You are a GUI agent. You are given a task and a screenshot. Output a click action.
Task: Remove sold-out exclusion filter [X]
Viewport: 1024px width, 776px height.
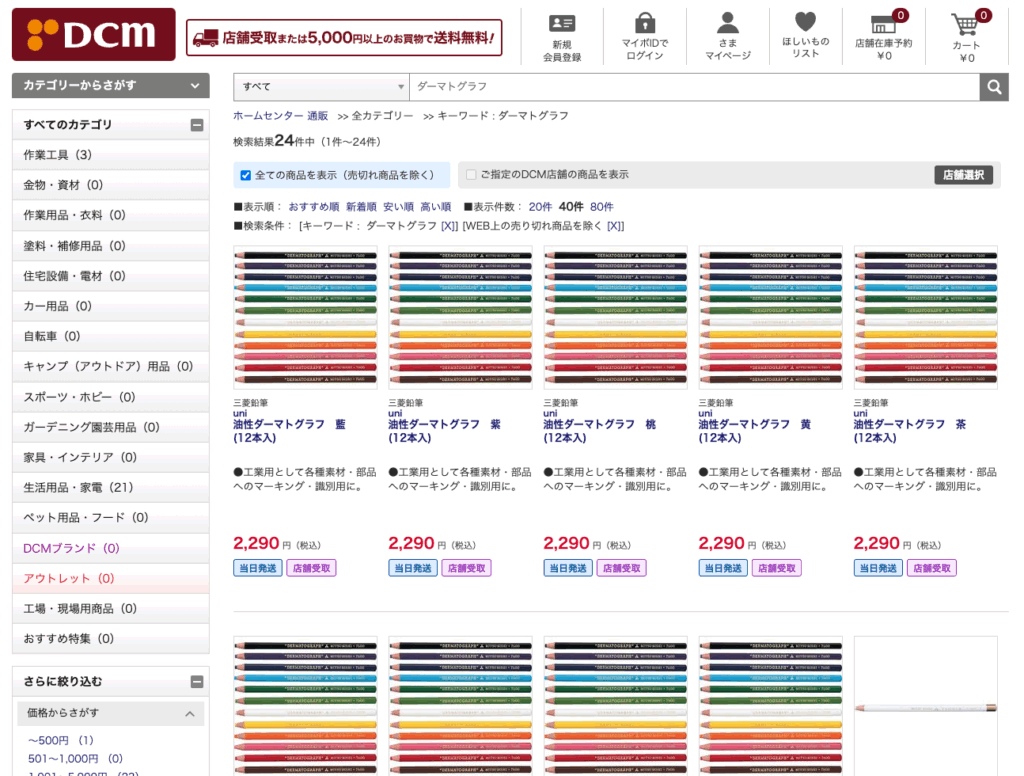615,226
